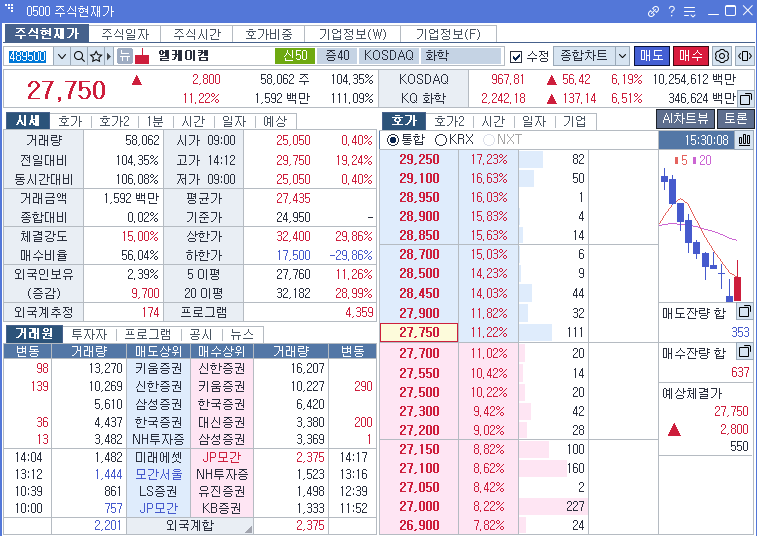Open the 토론 button
This screenshot has width=757, height=536.
click(x=735, y=119)
